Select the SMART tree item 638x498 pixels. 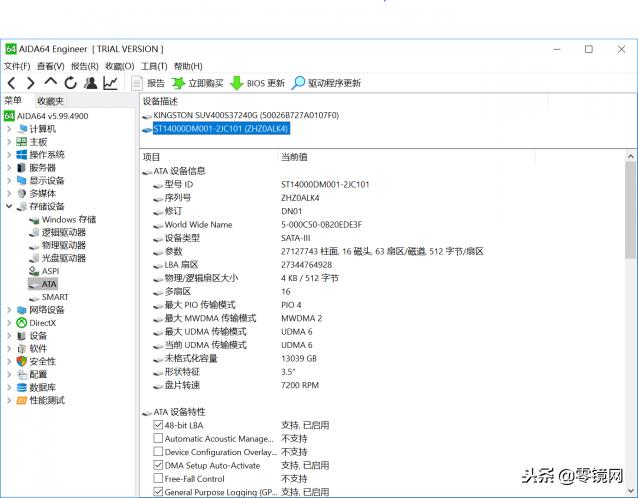pos(55,297)
